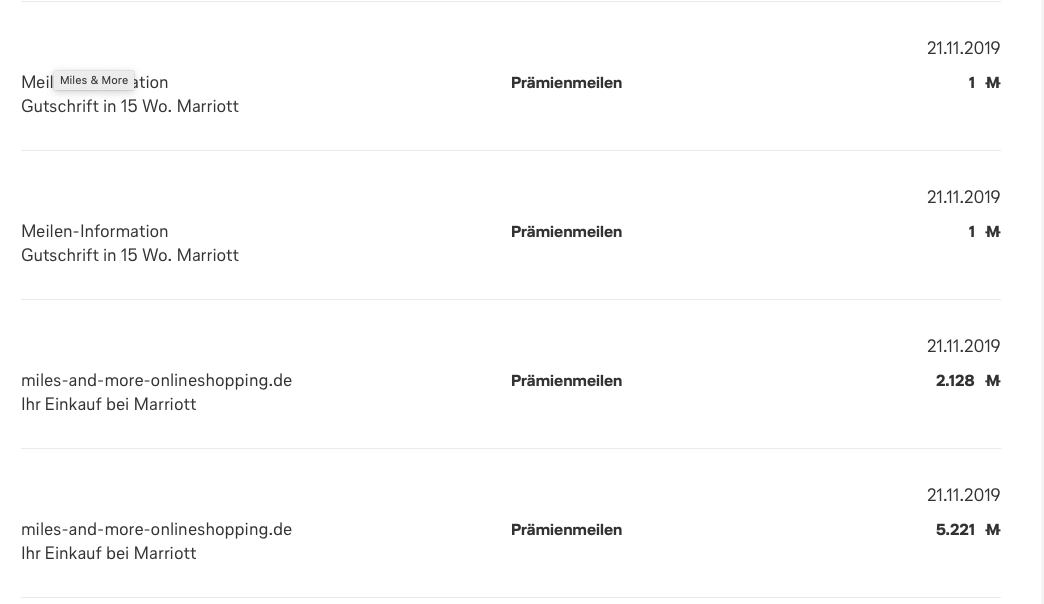Viewport: 1044px width, 604px height.
Task: Click the date above the 5.221 amount
Action: 963,495
